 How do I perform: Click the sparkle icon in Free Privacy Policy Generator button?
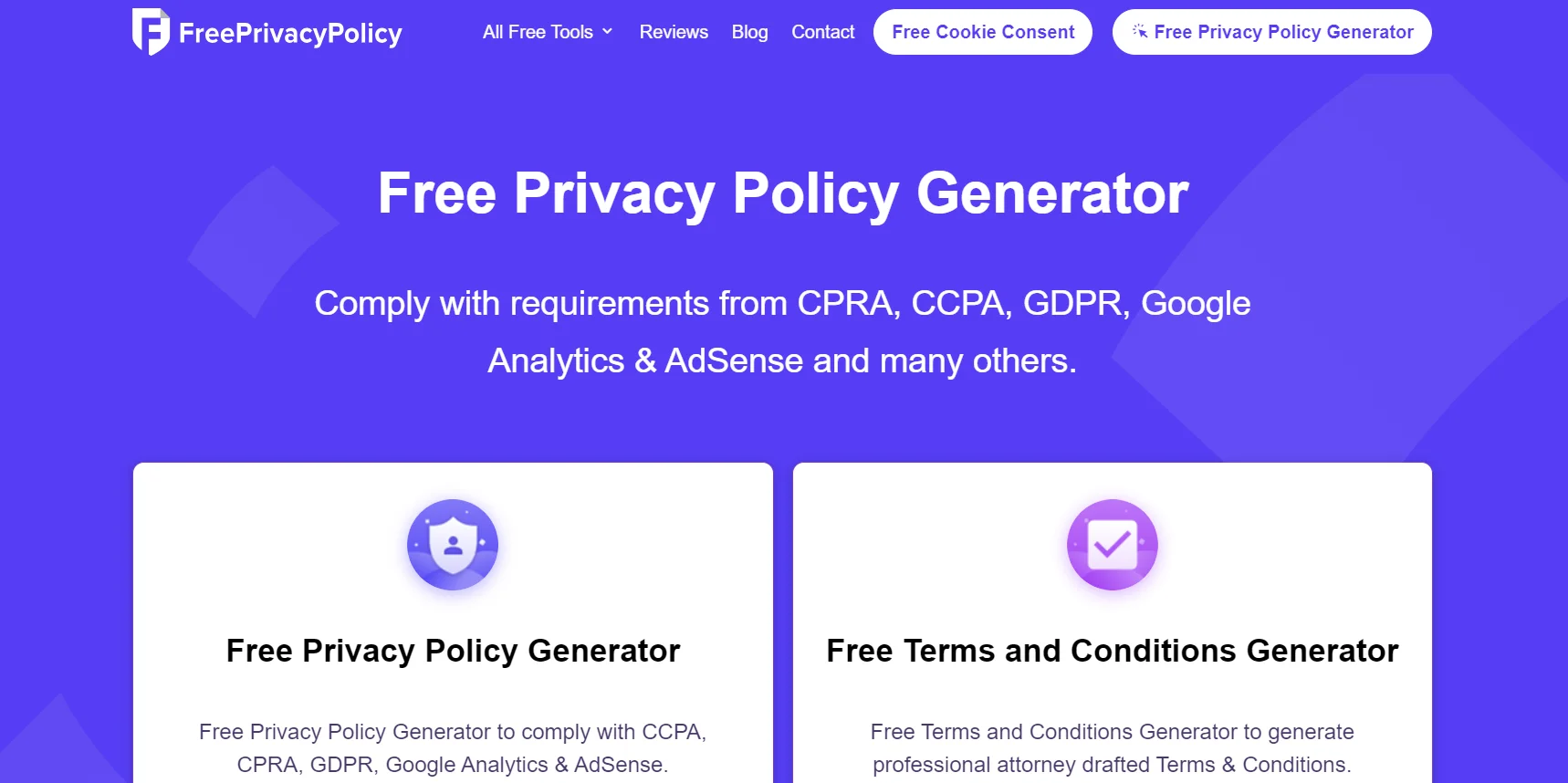(1139, 31)
